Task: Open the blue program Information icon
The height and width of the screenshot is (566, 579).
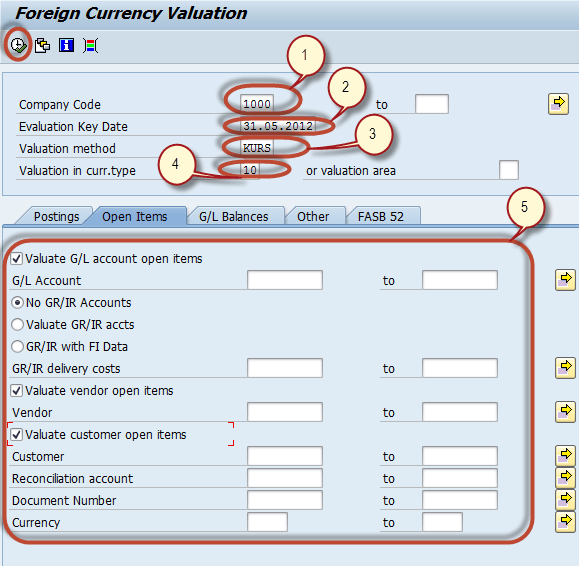Action: point(66,45)
